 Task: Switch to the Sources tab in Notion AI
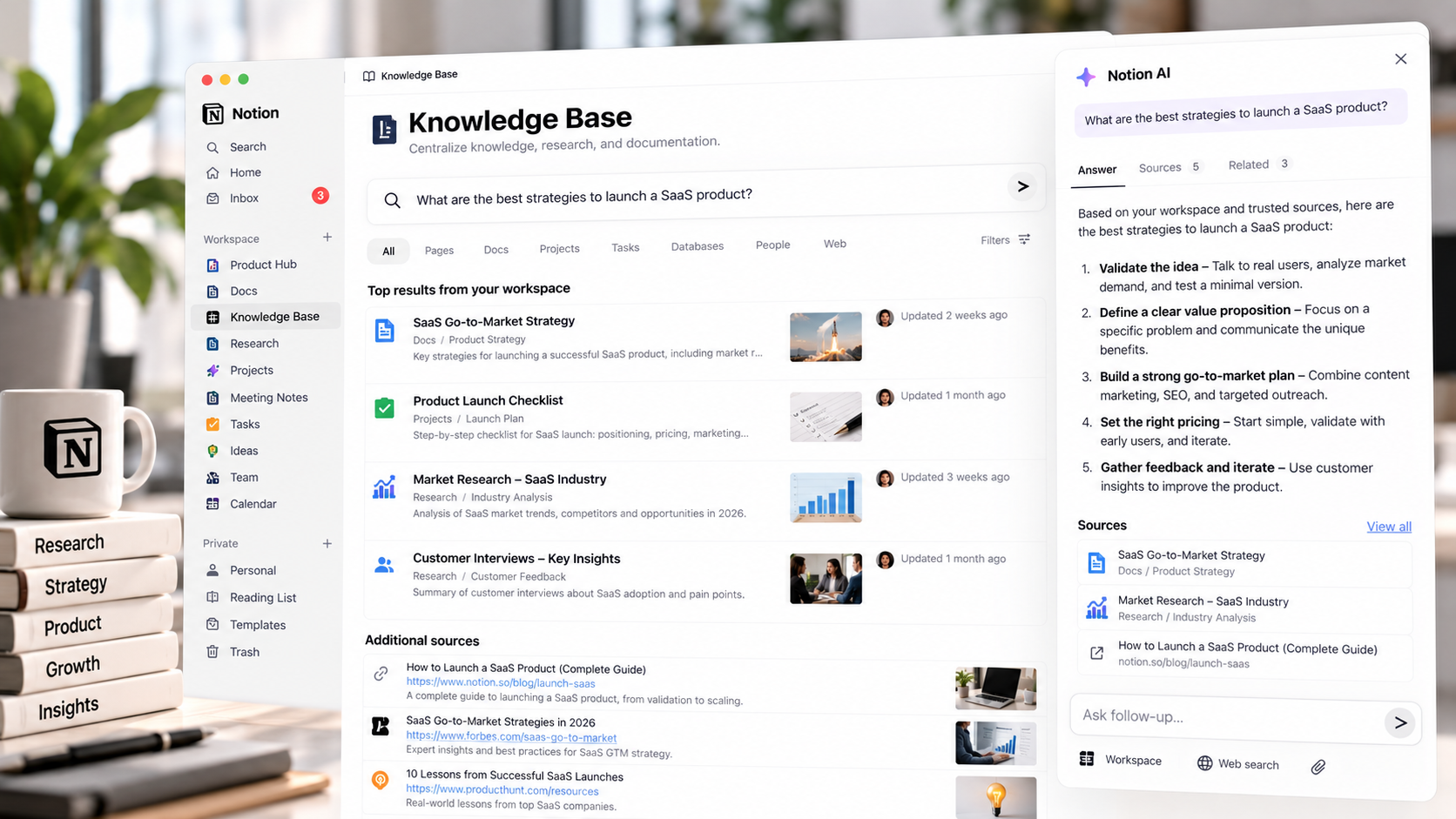click(1170, 167)
